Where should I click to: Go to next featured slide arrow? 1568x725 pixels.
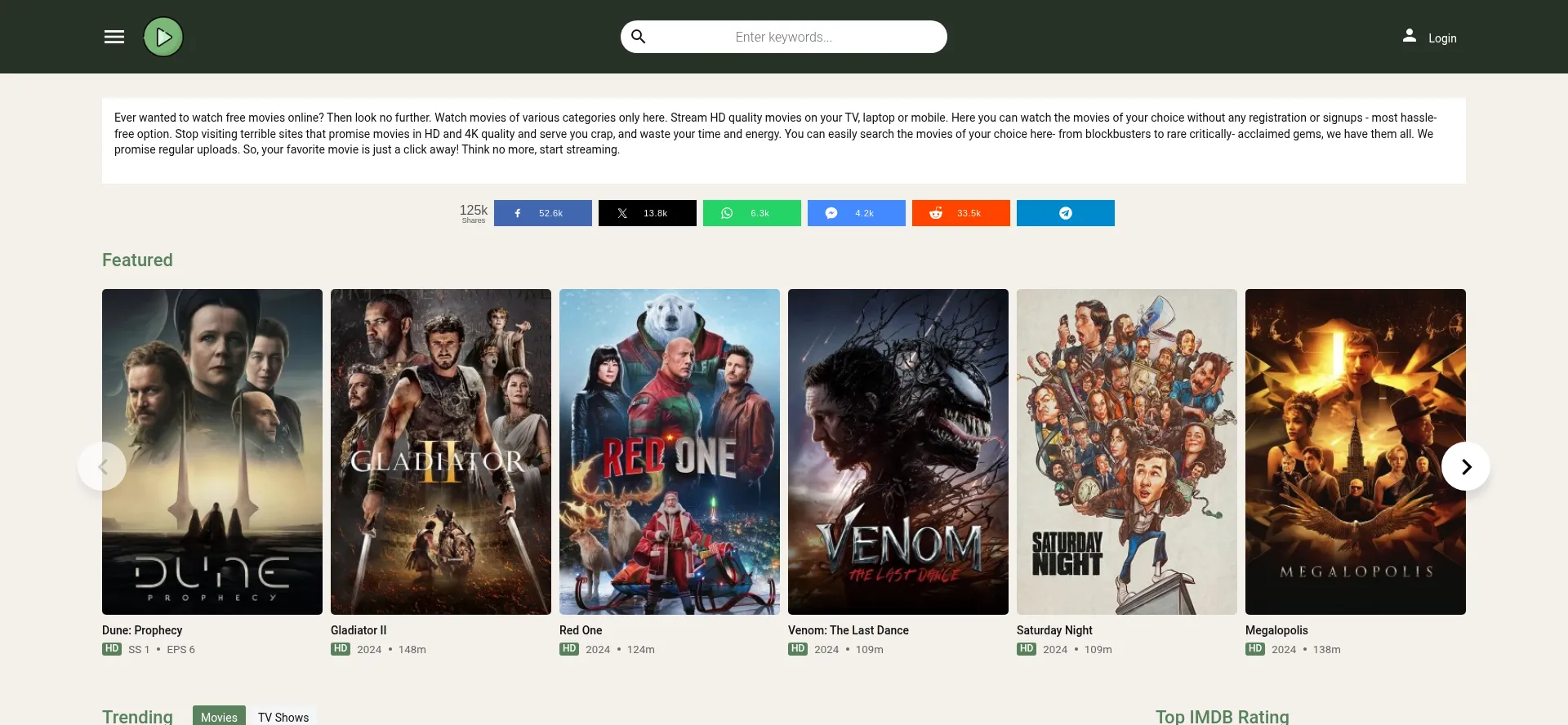1466,466
